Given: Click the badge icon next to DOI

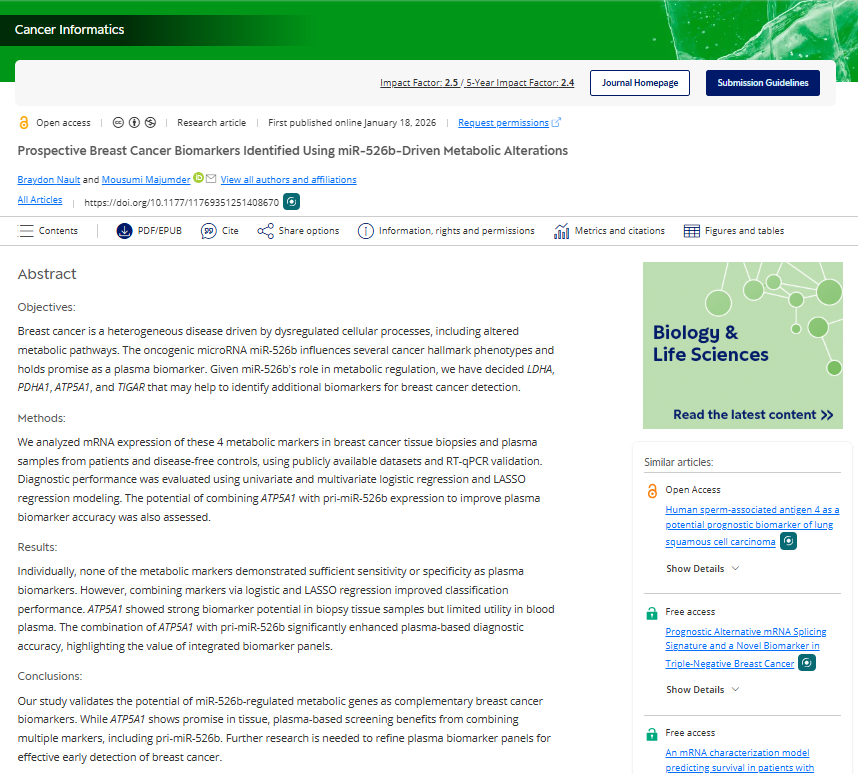Looking at the screenshot, I should click(x=291, y=202).
